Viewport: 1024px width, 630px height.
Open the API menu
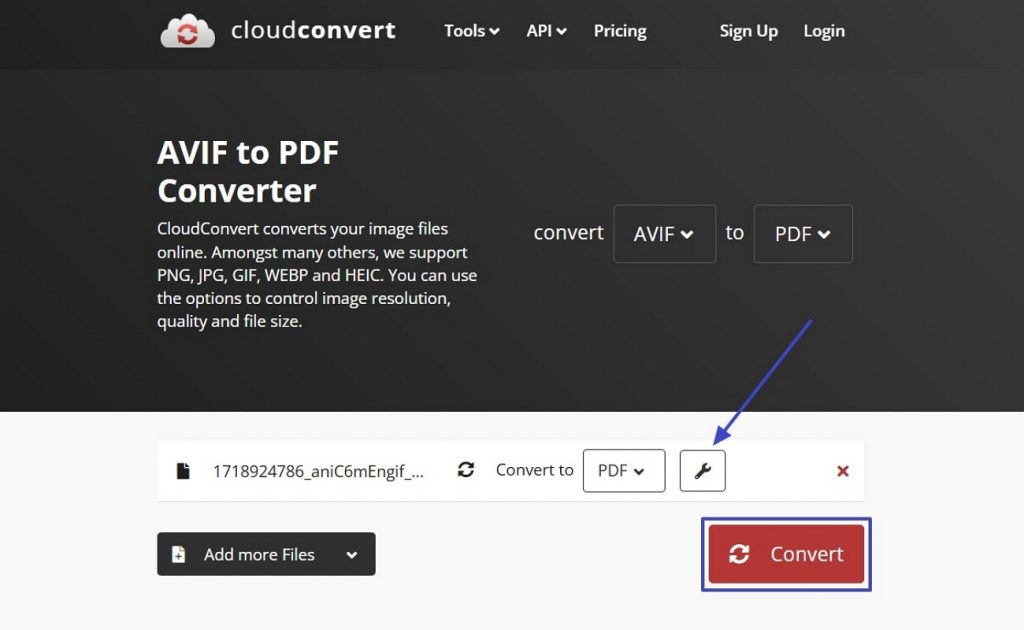545,31
